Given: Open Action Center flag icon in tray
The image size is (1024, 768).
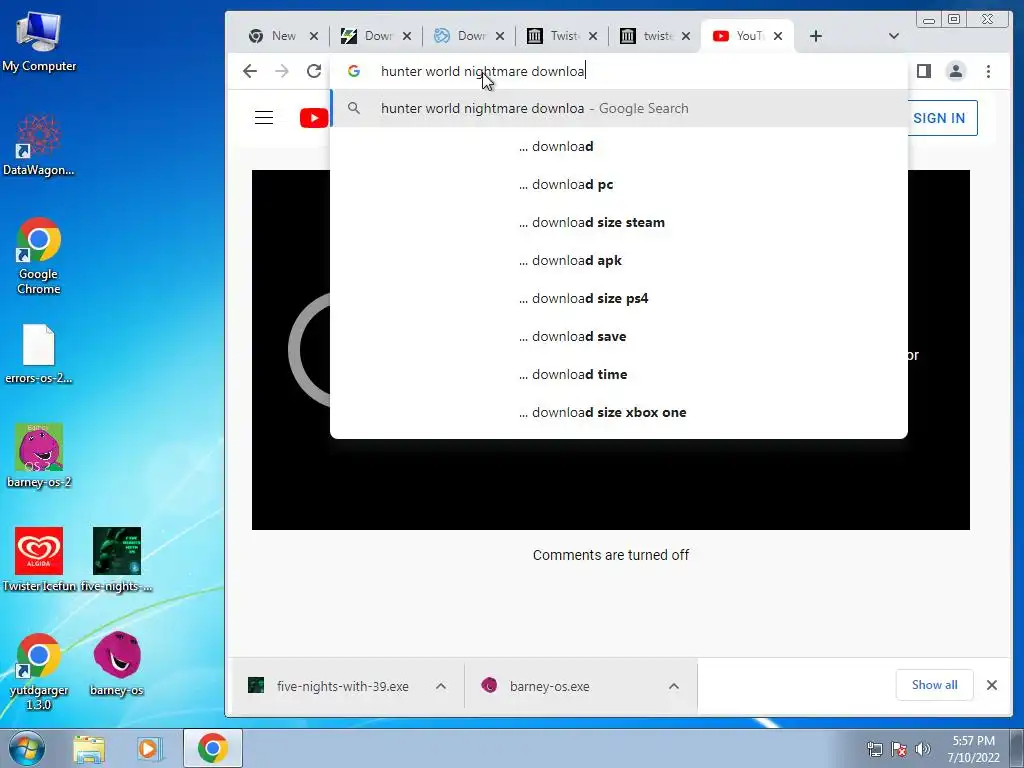Looking at the screenshot, I should coord(899,749).
